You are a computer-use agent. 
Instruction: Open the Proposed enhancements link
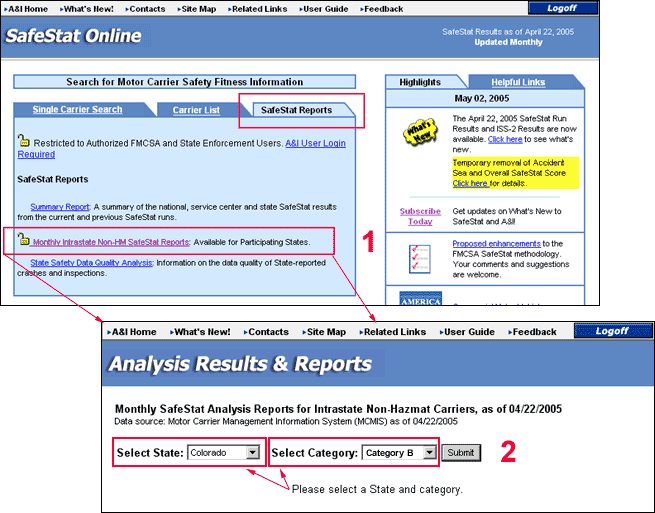[497, 244]
